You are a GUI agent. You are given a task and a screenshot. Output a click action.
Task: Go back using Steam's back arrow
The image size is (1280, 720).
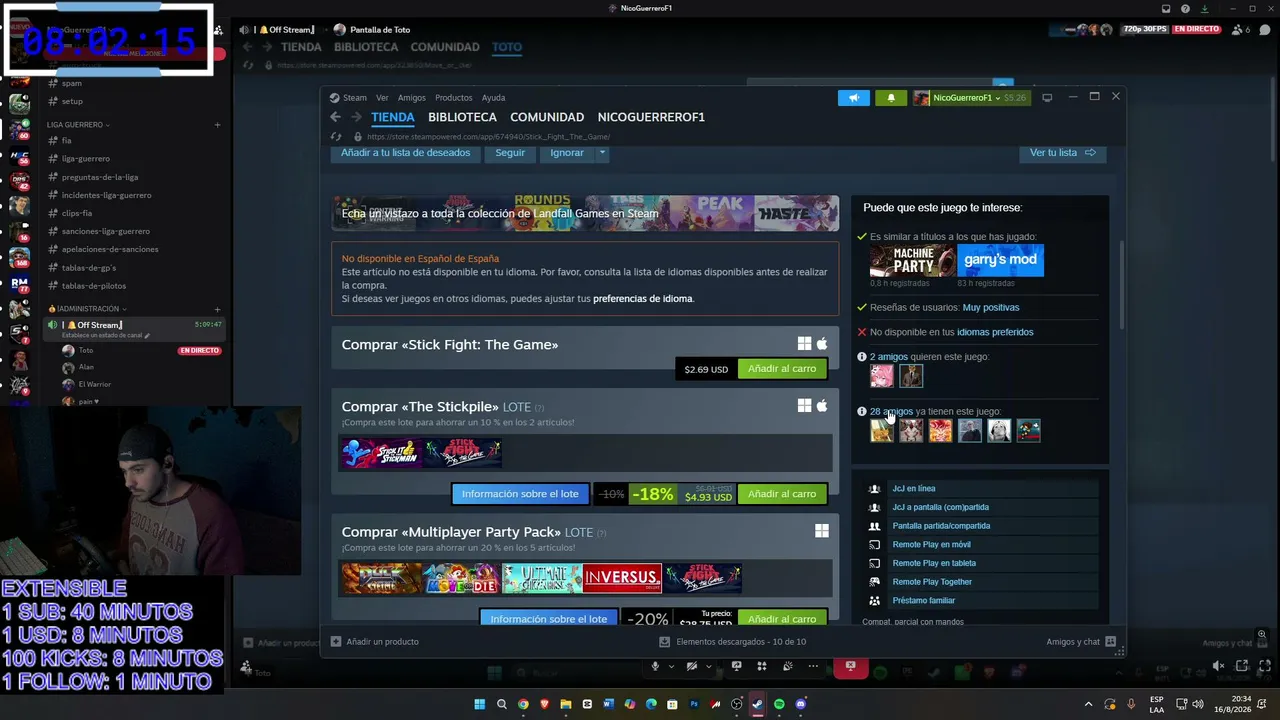click(x=336, y=117)
